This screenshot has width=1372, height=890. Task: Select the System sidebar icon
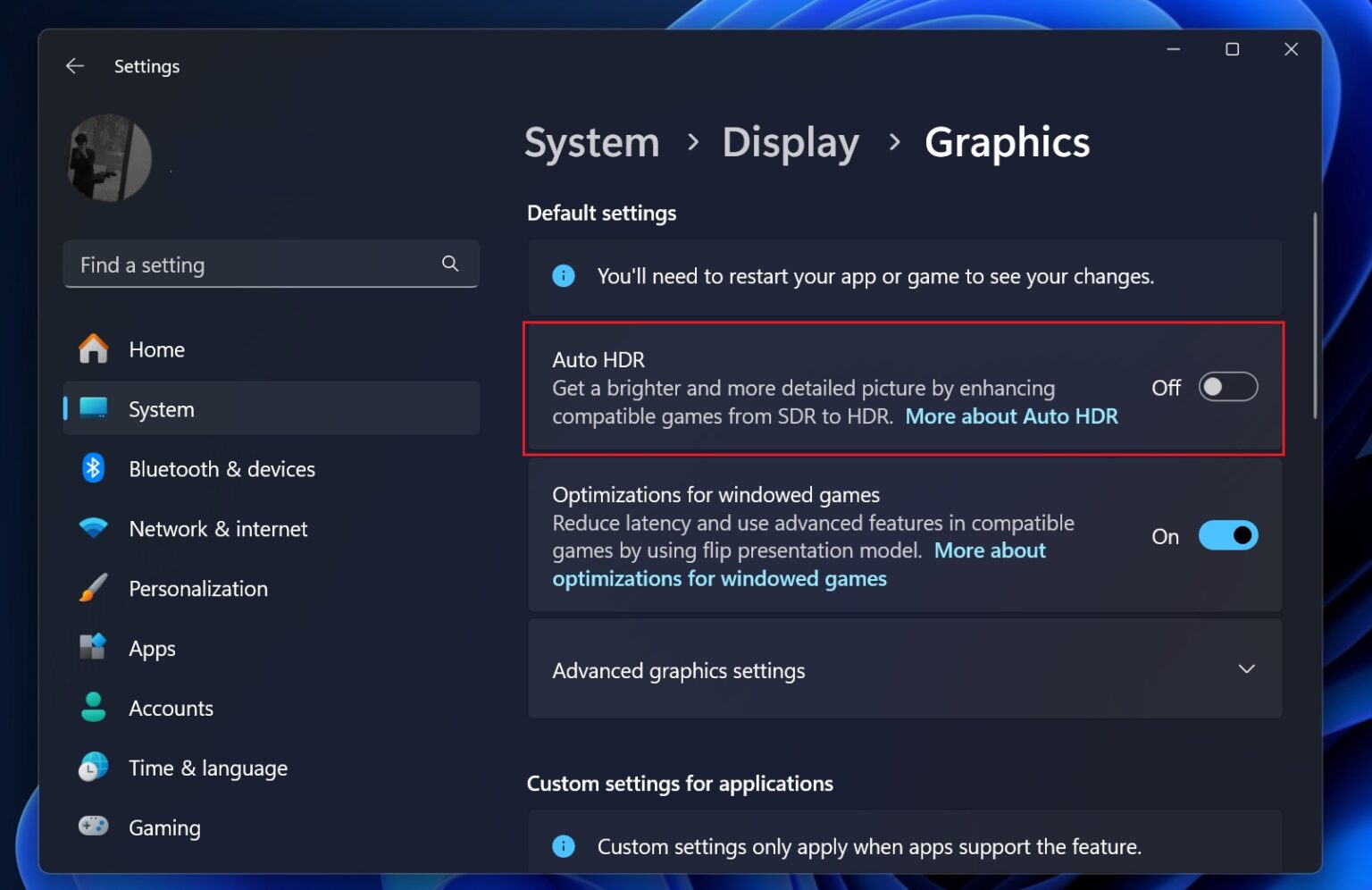click(94, 408)
